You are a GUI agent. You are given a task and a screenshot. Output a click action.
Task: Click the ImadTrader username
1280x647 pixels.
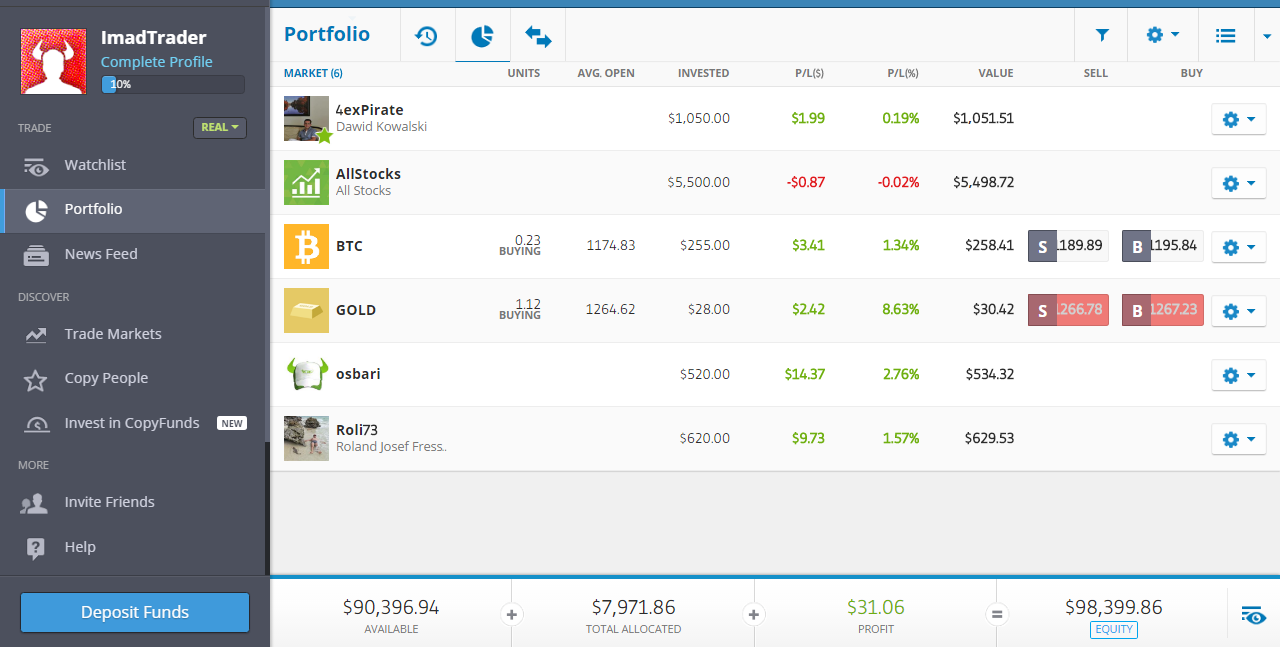pyautogui.click(x=154, y=38)
